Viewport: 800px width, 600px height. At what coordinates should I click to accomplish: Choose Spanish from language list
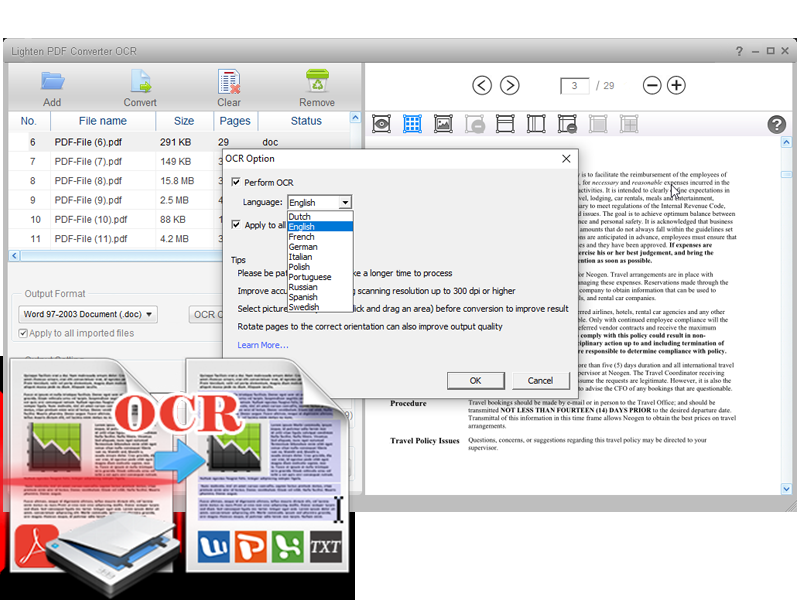coord(320,297)
